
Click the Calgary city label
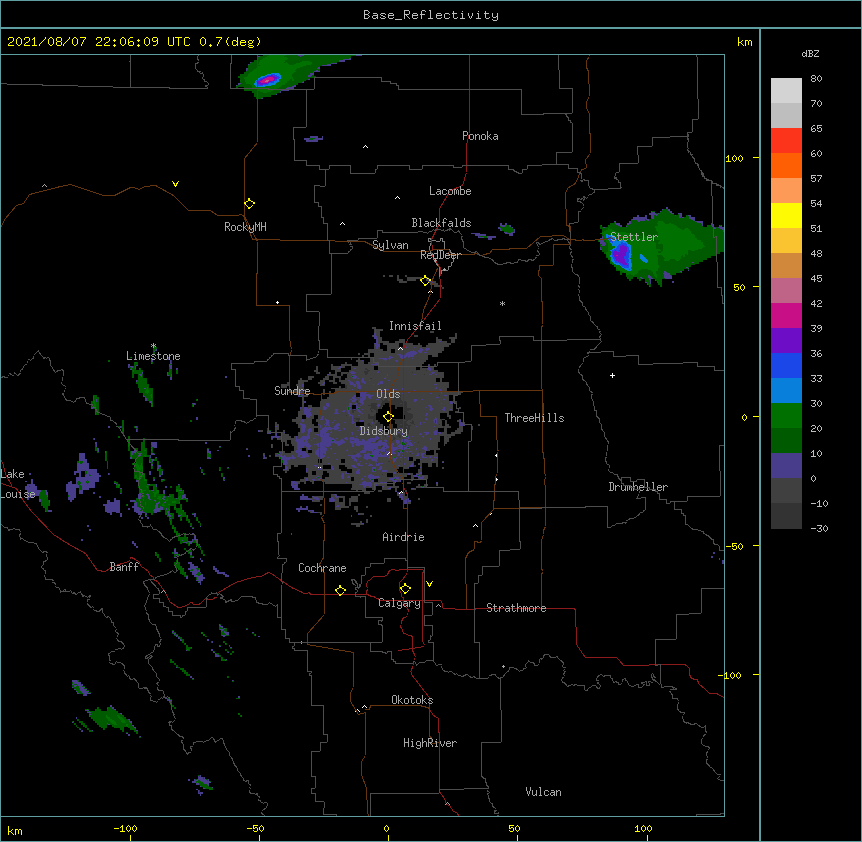399,603
